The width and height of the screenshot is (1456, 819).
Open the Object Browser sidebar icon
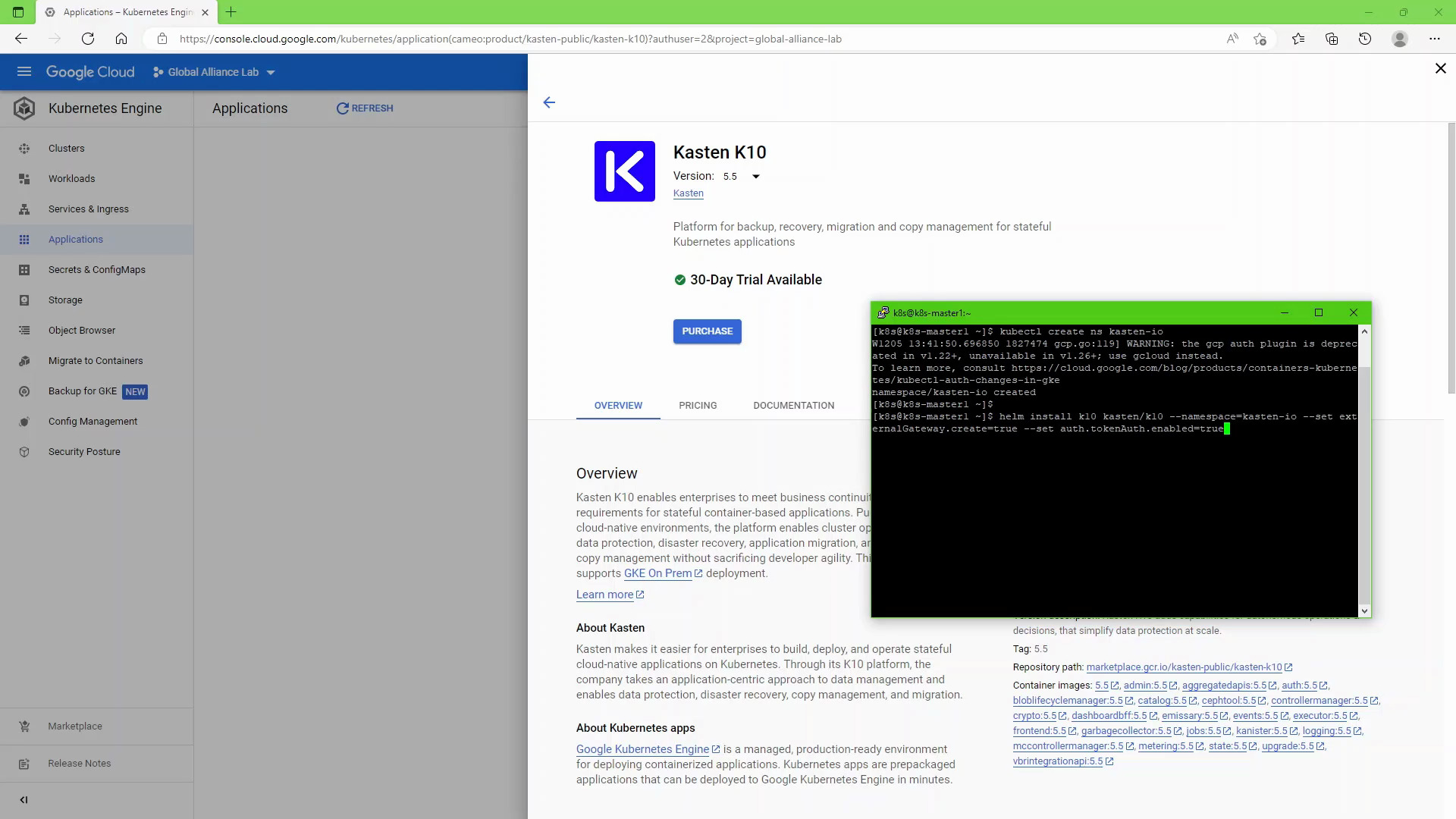(24, 331)
